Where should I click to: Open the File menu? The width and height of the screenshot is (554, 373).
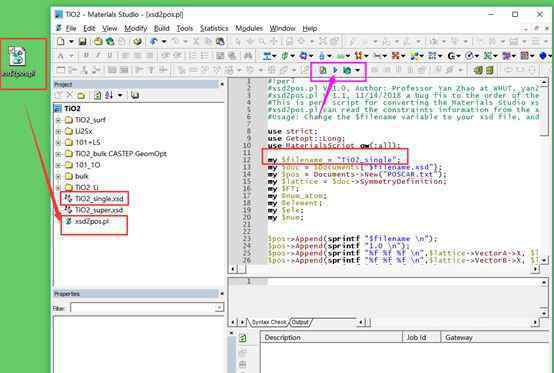tap(71, 28)
